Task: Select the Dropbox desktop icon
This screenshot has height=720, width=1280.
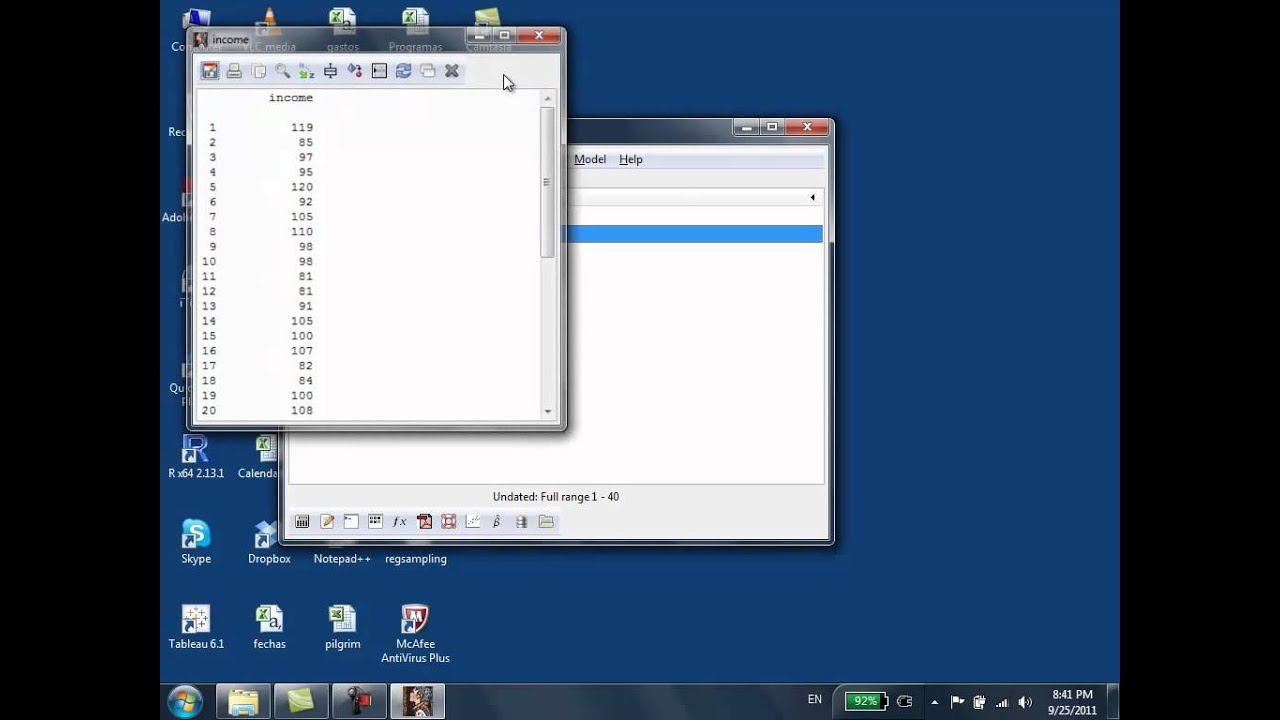Action: (269, 542)
